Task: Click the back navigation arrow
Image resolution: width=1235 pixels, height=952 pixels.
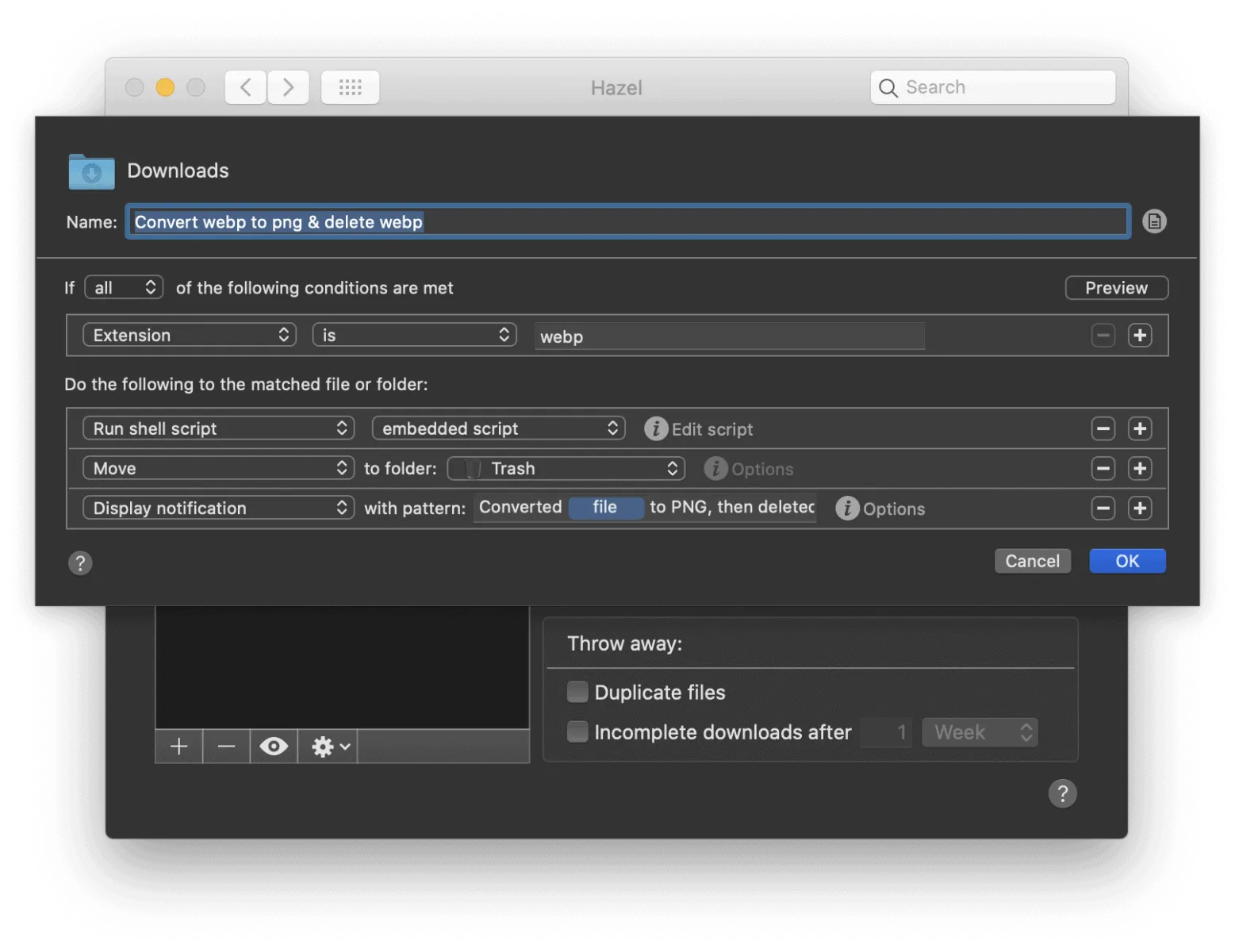Action: [244, 87]
